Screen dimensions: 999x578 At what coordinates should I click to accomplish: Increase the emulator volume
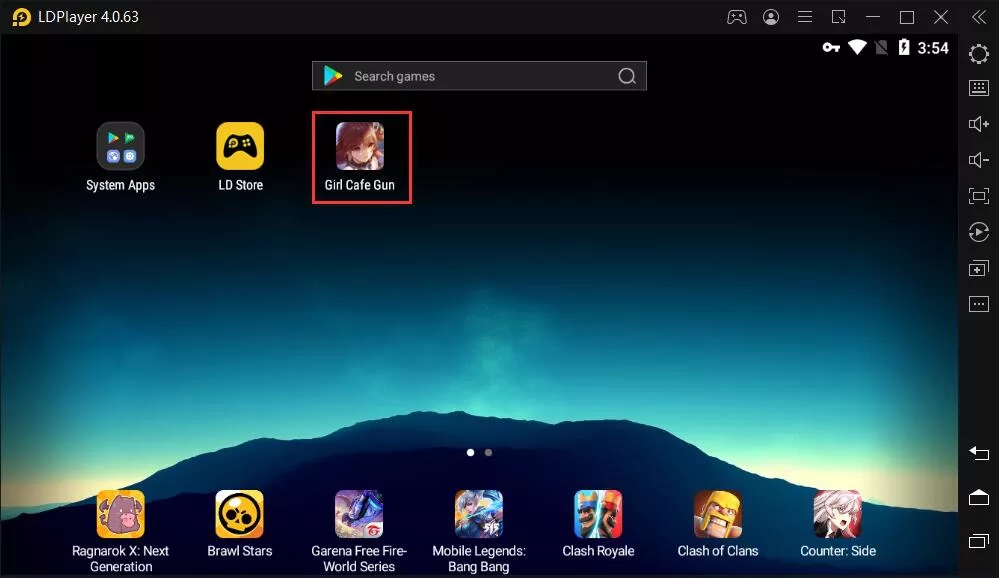pyautogui.click(x=978, y=124)
